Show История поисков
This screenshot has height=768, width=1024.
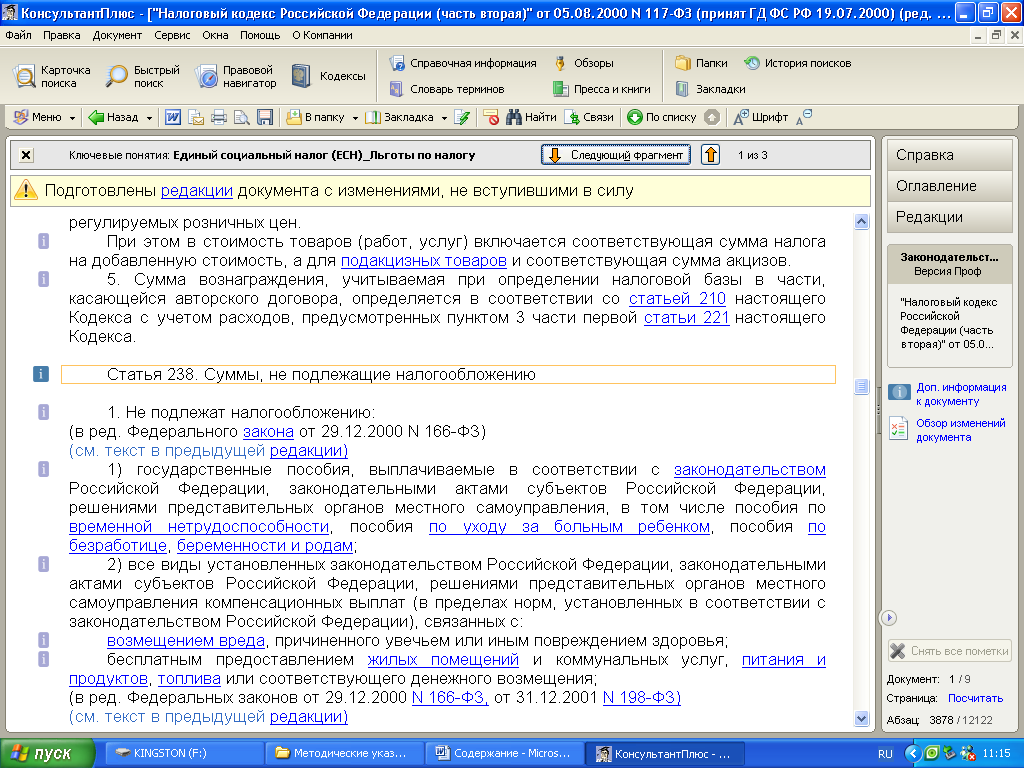[x=797, y=63]
